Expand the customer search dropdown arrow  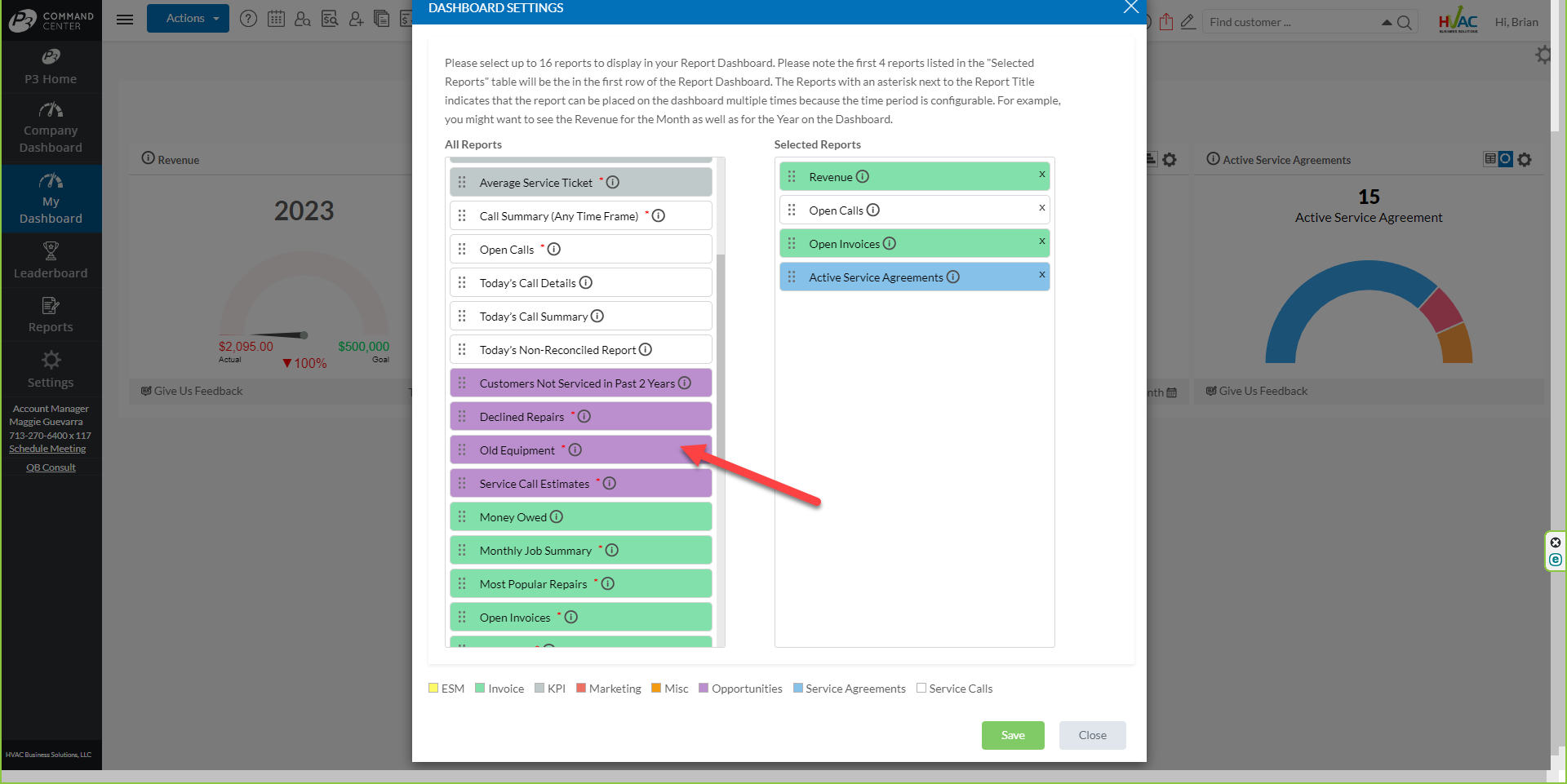coord(1387,22)
